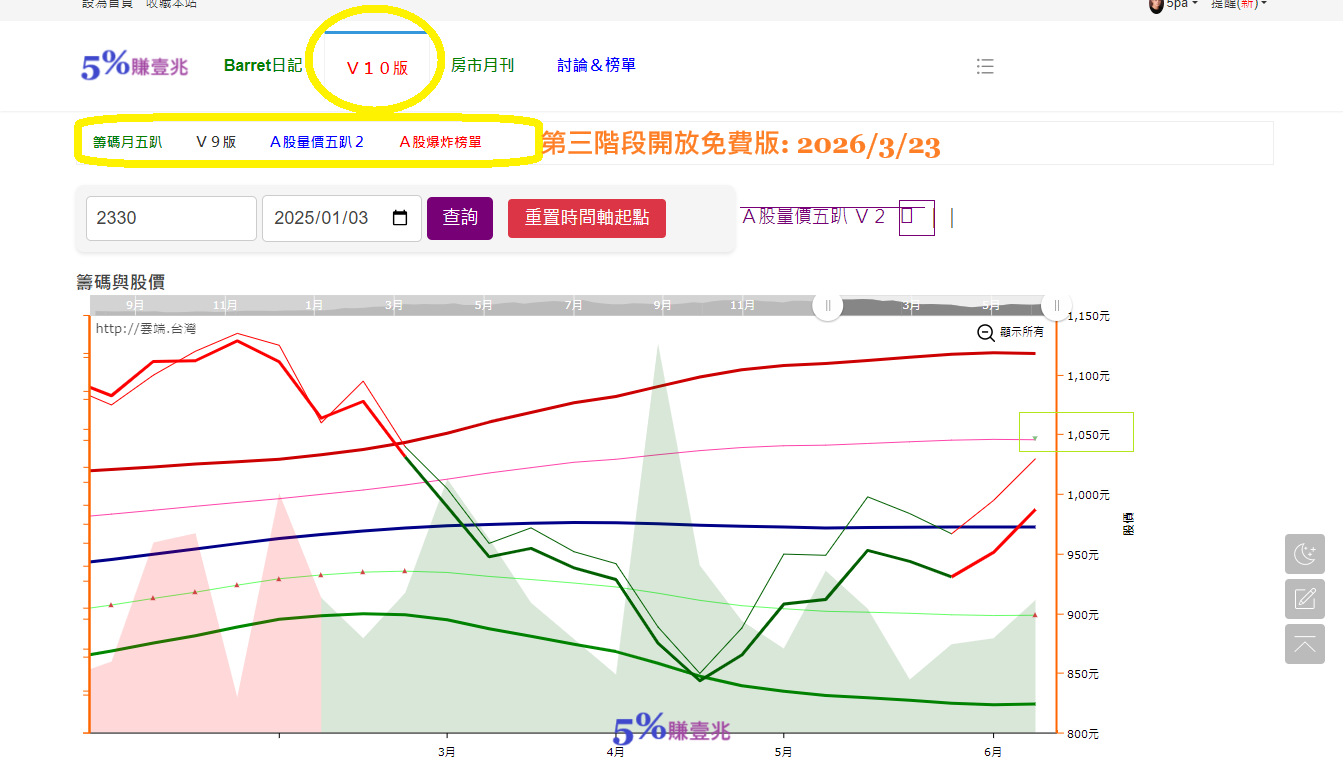Click the left handle of chart time scrollbar
The height and width of the screenshot is (768, 1343).
click(828, 305)
